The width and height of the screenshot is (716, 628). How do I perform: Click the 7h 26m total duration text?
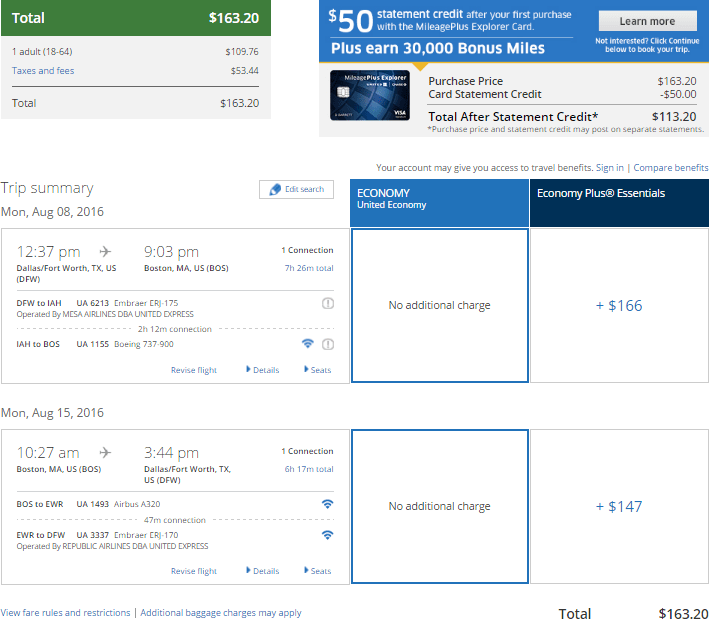pos(309,268)
